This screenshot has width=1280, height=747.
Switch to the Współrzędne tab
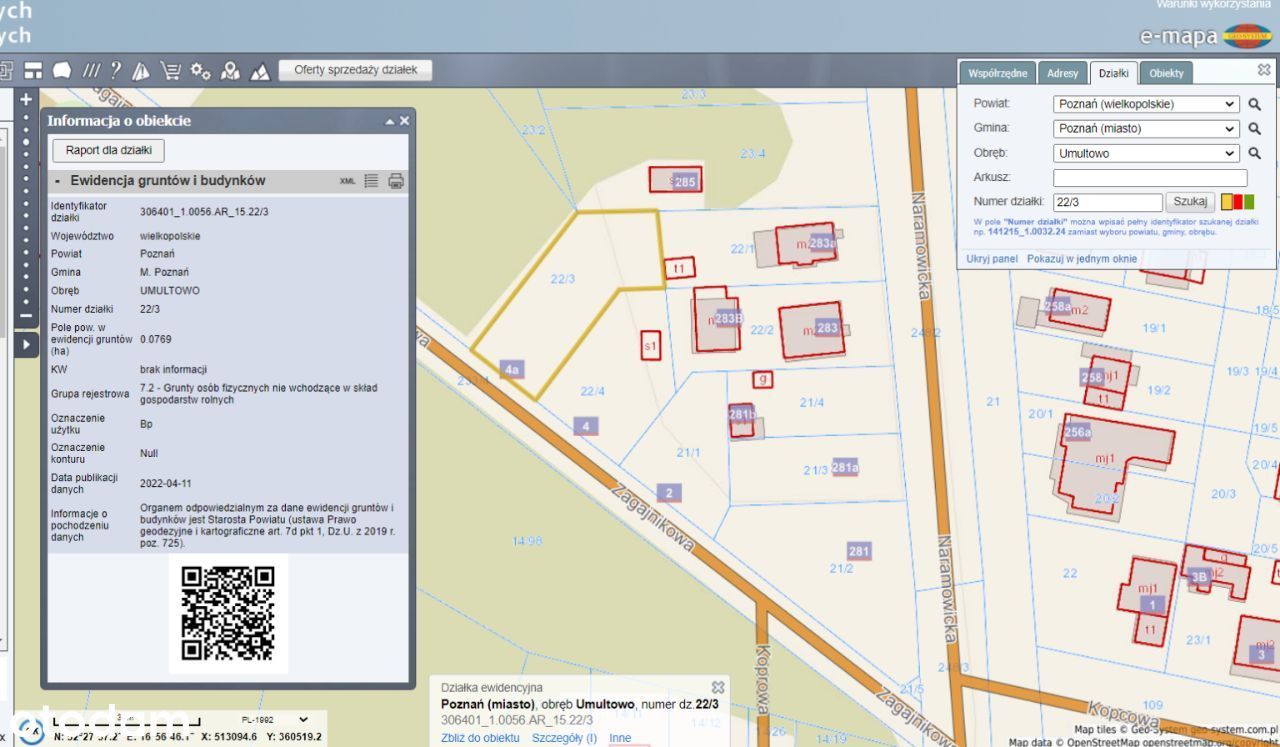[x=997, y=73]
